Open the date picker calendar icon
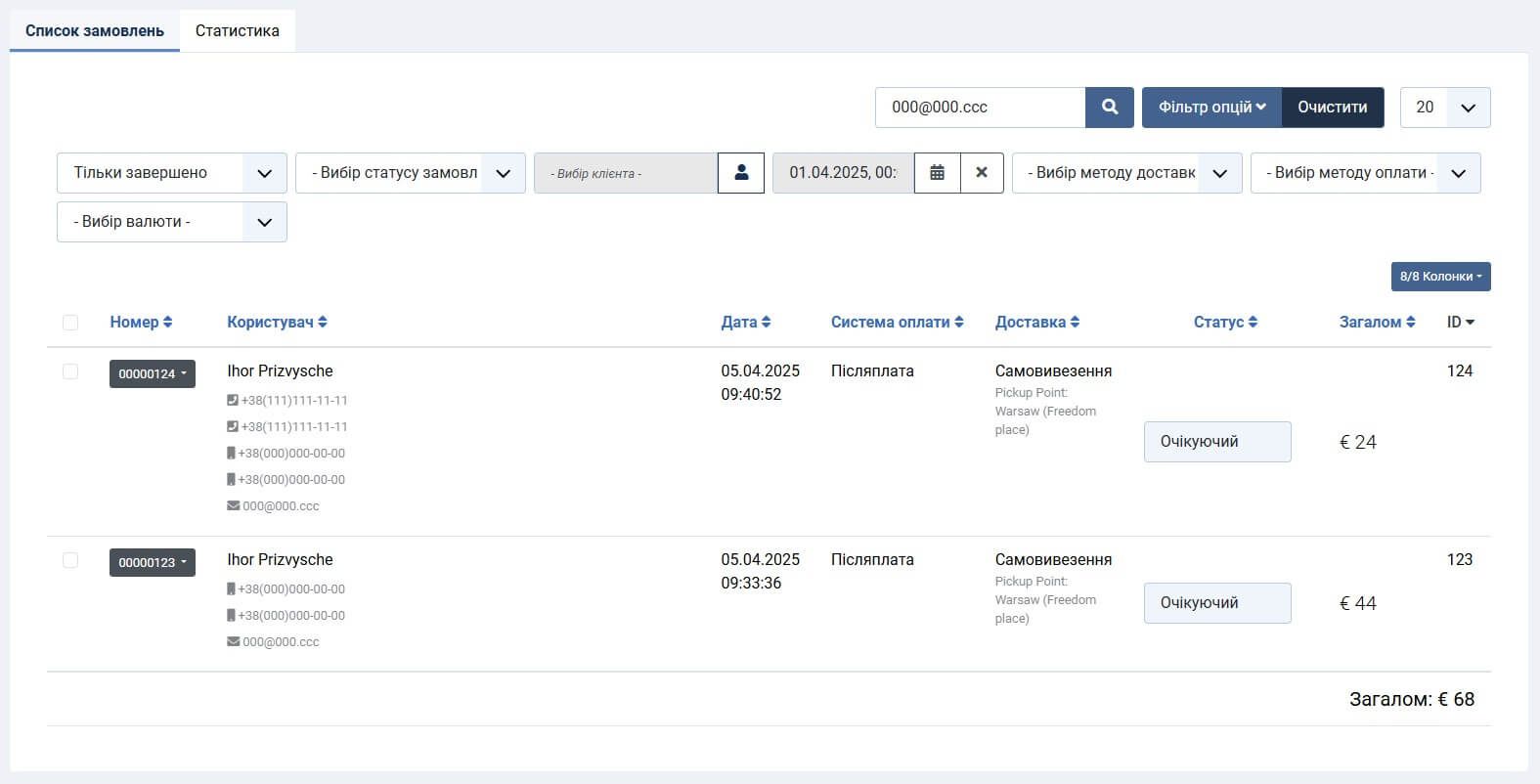This screenshot has width=1540, height=784. 937,173
